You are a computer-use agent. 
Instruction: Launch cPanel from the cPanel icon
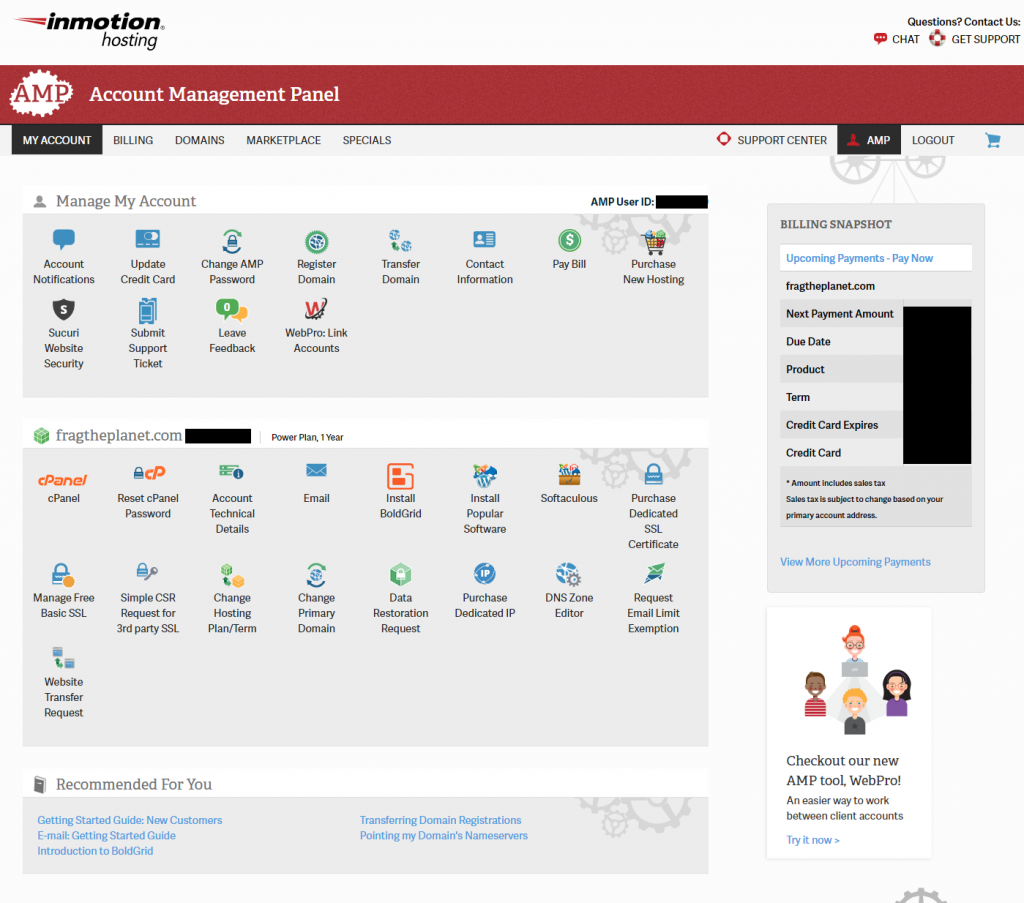coord(63,480)
